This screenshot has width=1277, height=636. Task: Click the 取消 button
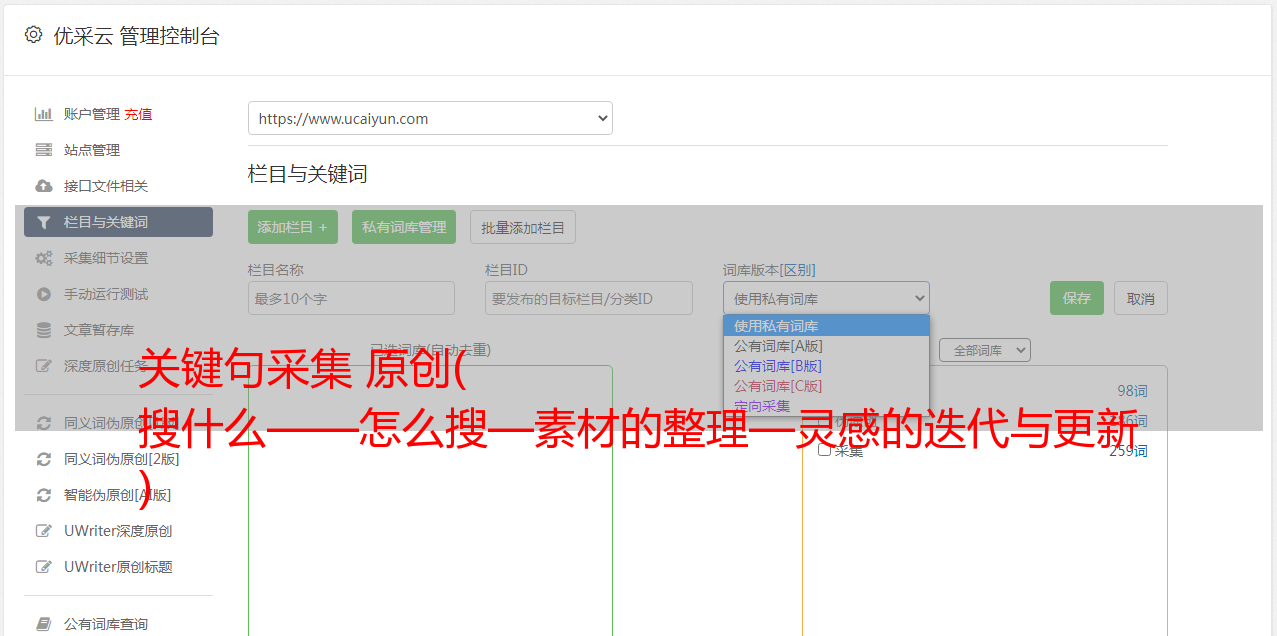[1141, 298]
